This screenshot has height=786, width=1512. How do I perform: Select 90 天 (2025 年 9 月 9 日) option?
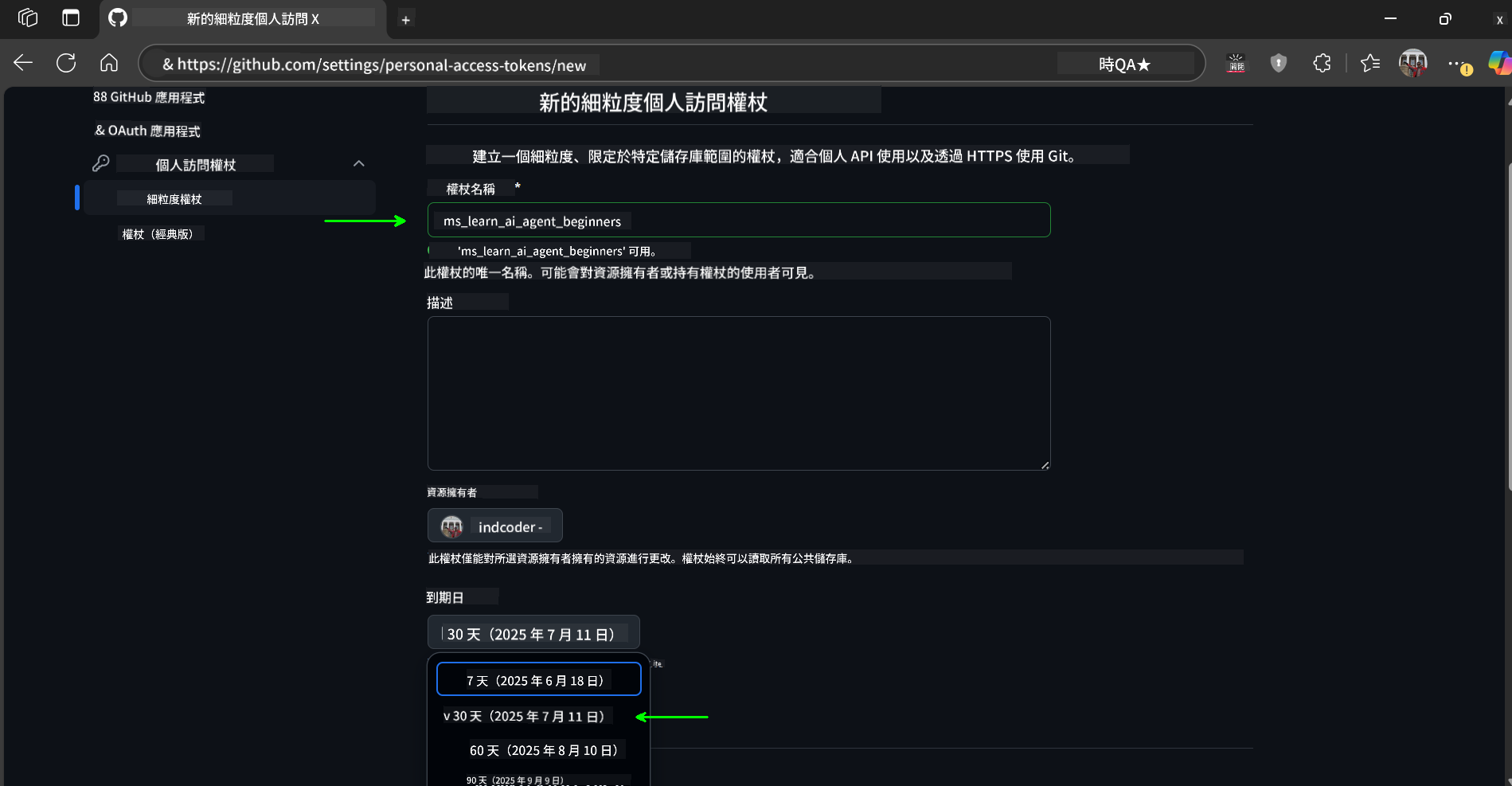click(539, 780)
